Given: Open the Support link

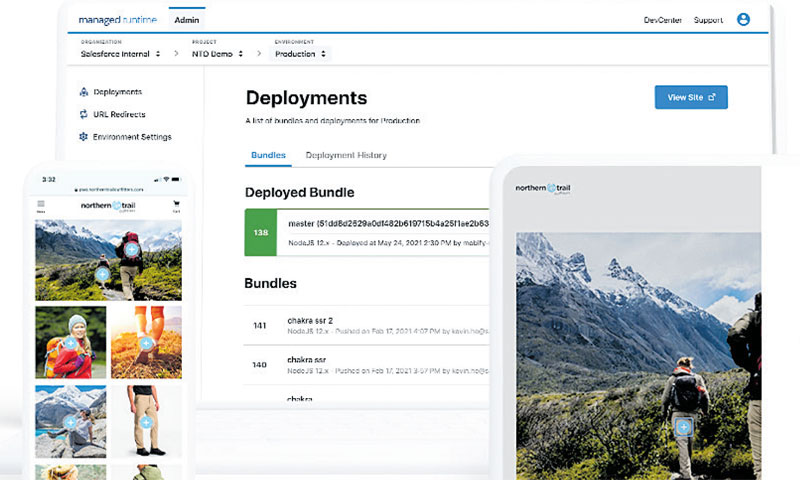Looking at the screenshot, I should (x=708, y=20).
